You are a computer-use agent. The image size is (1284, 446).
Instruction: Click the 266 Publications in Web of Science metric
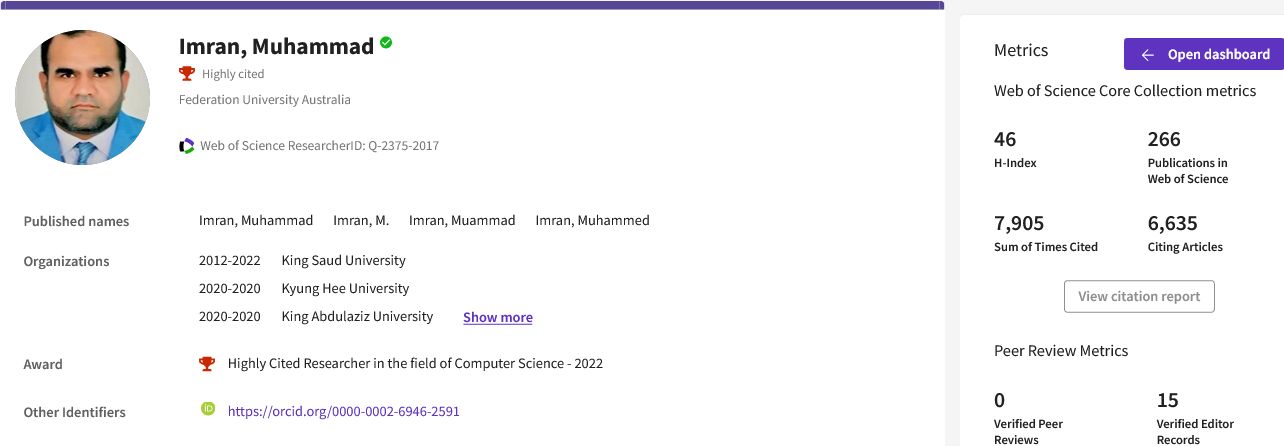click(x=1164, y=140)
